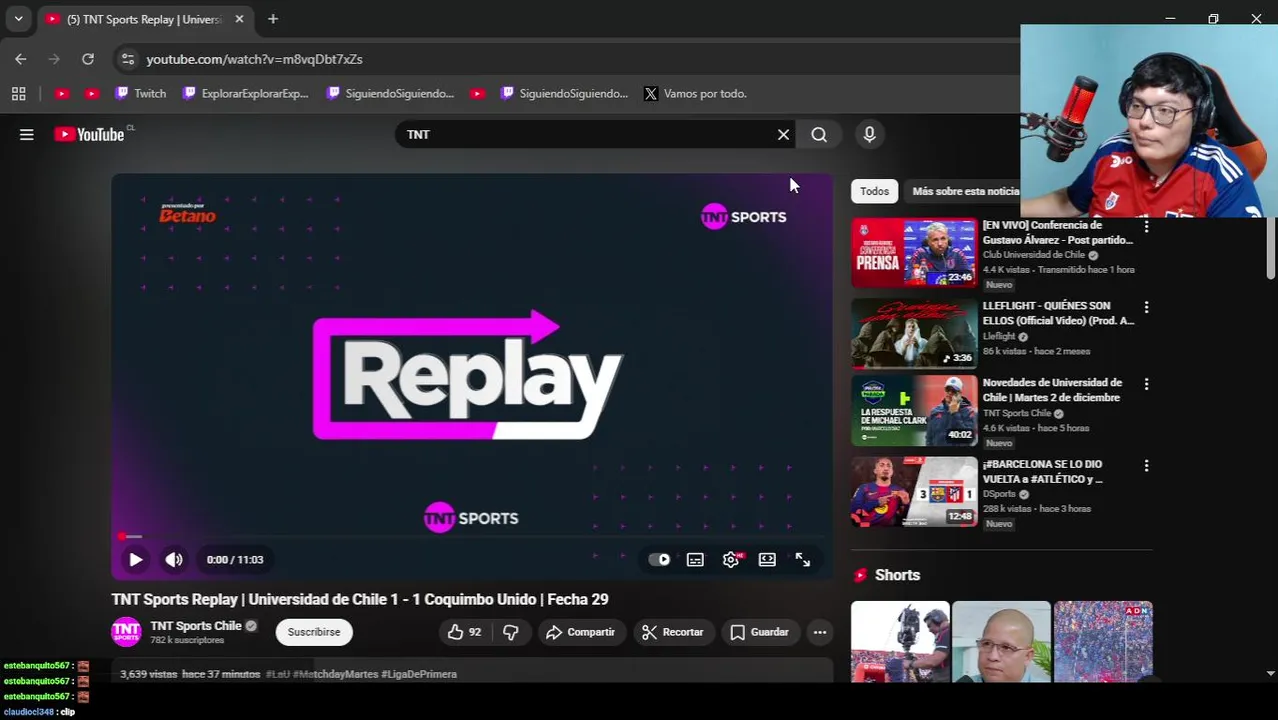Open more actions ellipsis below the video
This screenshot has width=1278, height=720.
820,632
